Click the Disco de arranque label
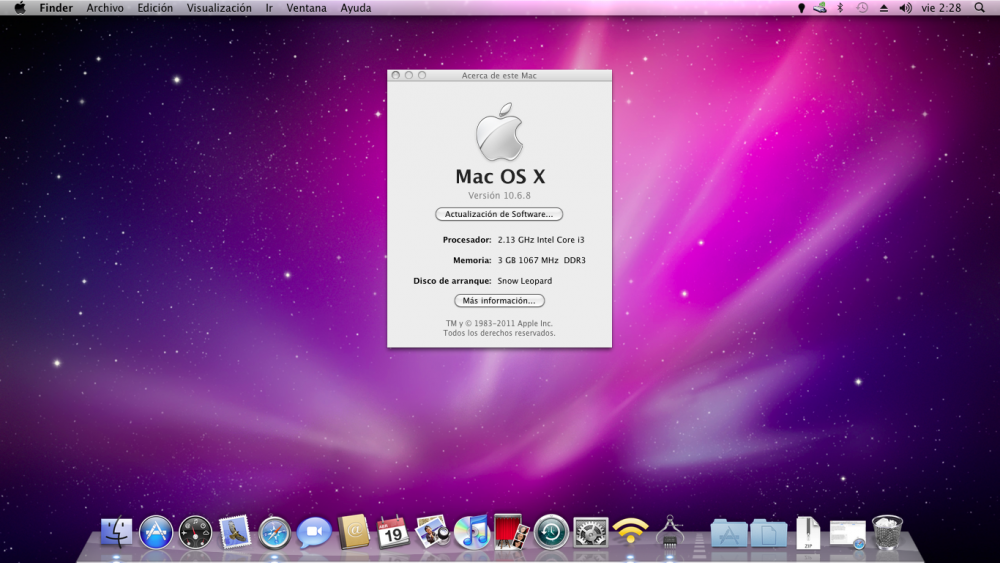 pyautogui.click(x=452, y=281)
